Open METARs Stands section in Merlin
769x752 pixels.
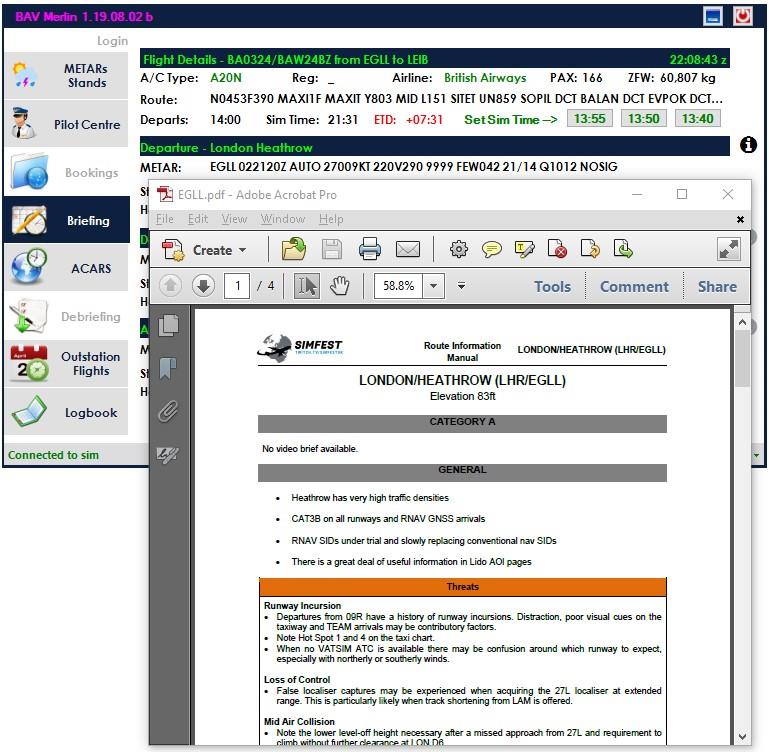66,76
